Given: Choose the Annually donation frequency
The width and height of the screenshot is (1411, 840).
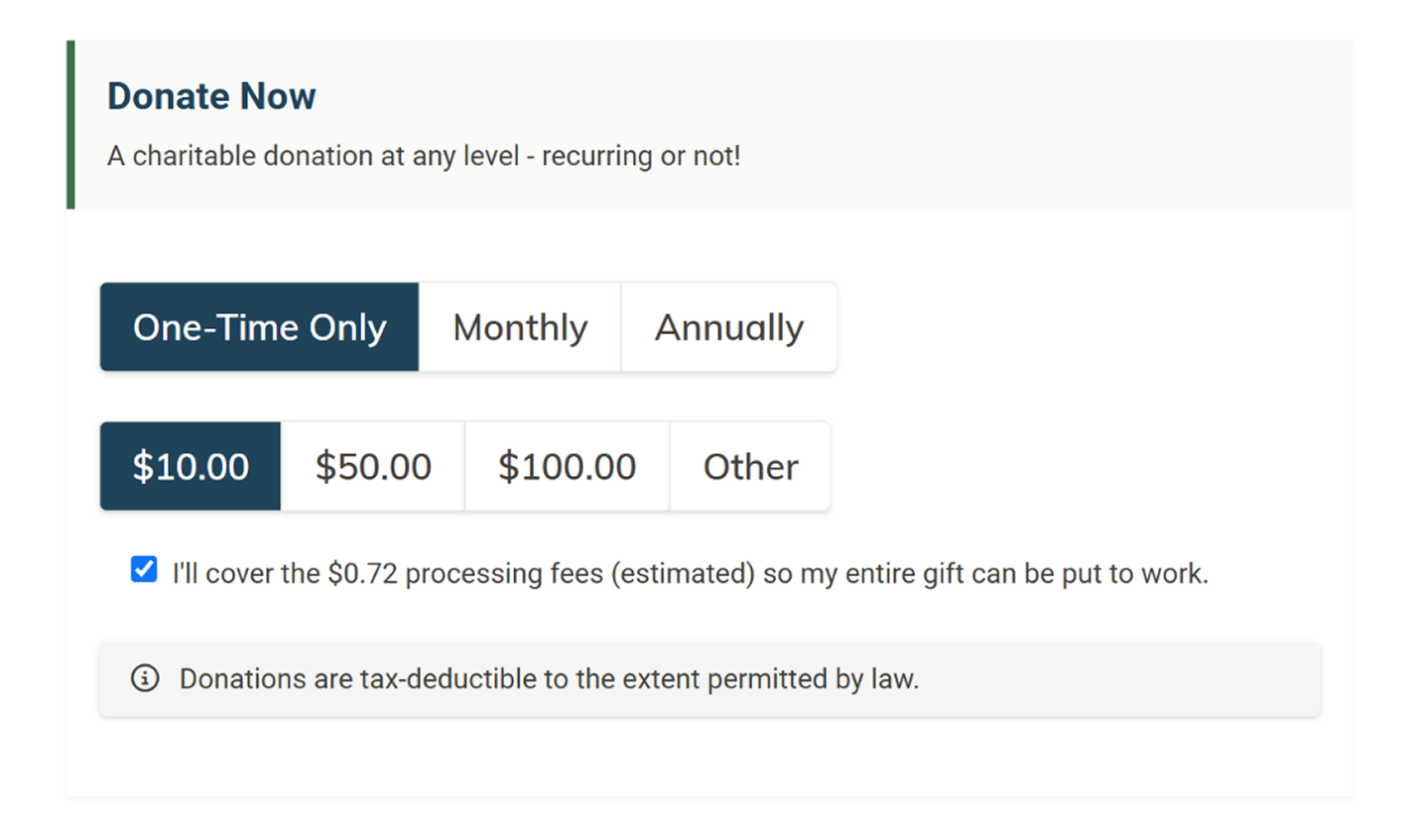Looking at the screenshot, I should point(729,327).
